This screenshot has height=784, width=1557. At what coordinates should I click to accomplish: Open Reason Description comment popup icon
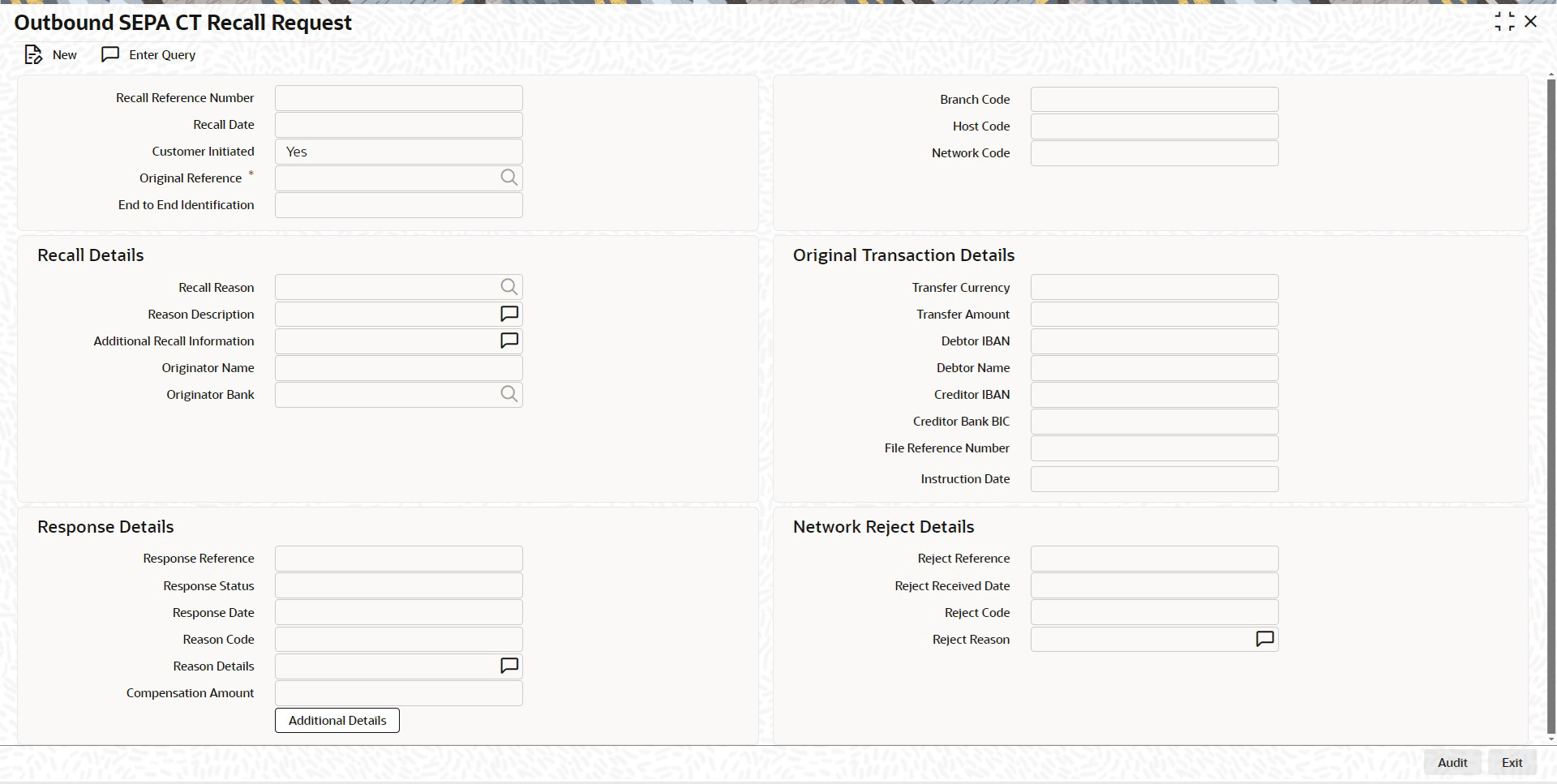click(509, 314)
